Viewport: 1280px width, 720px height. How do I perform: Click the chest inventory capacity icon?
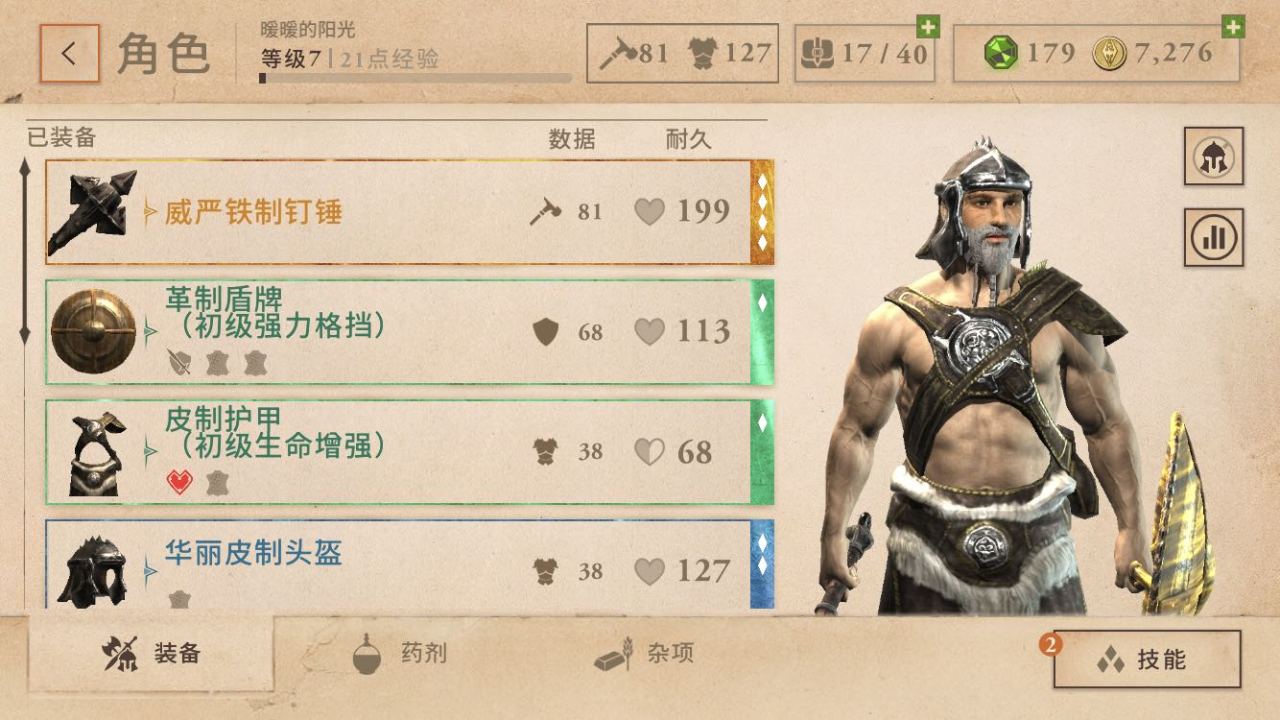(x=817, y=53)
